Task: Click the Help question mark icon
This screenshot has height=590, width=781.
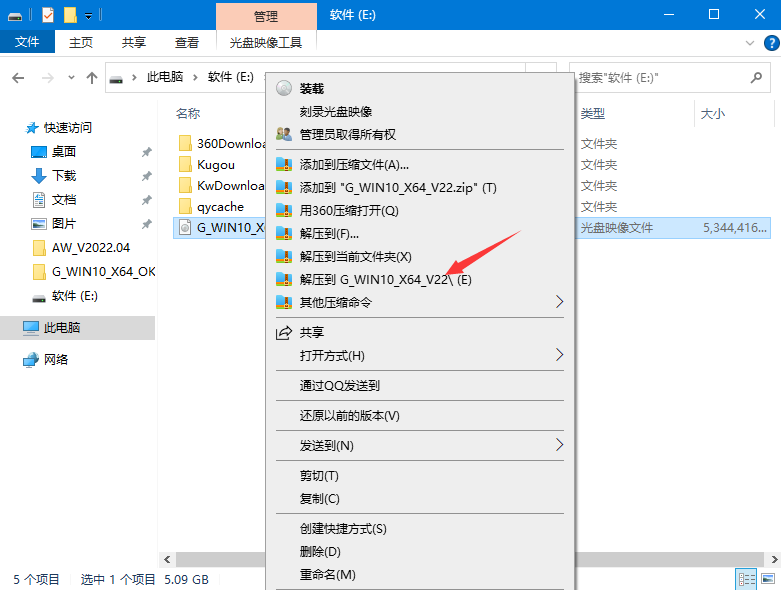Action: point(771,43)
